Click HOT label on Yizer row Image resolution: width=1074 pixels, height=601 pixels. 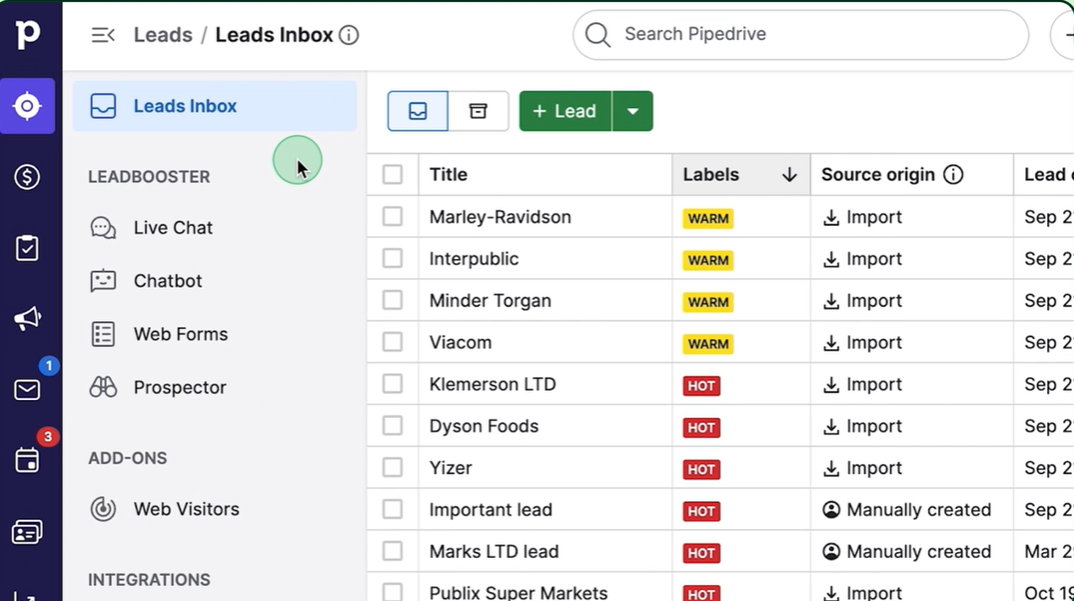[701, 469]
